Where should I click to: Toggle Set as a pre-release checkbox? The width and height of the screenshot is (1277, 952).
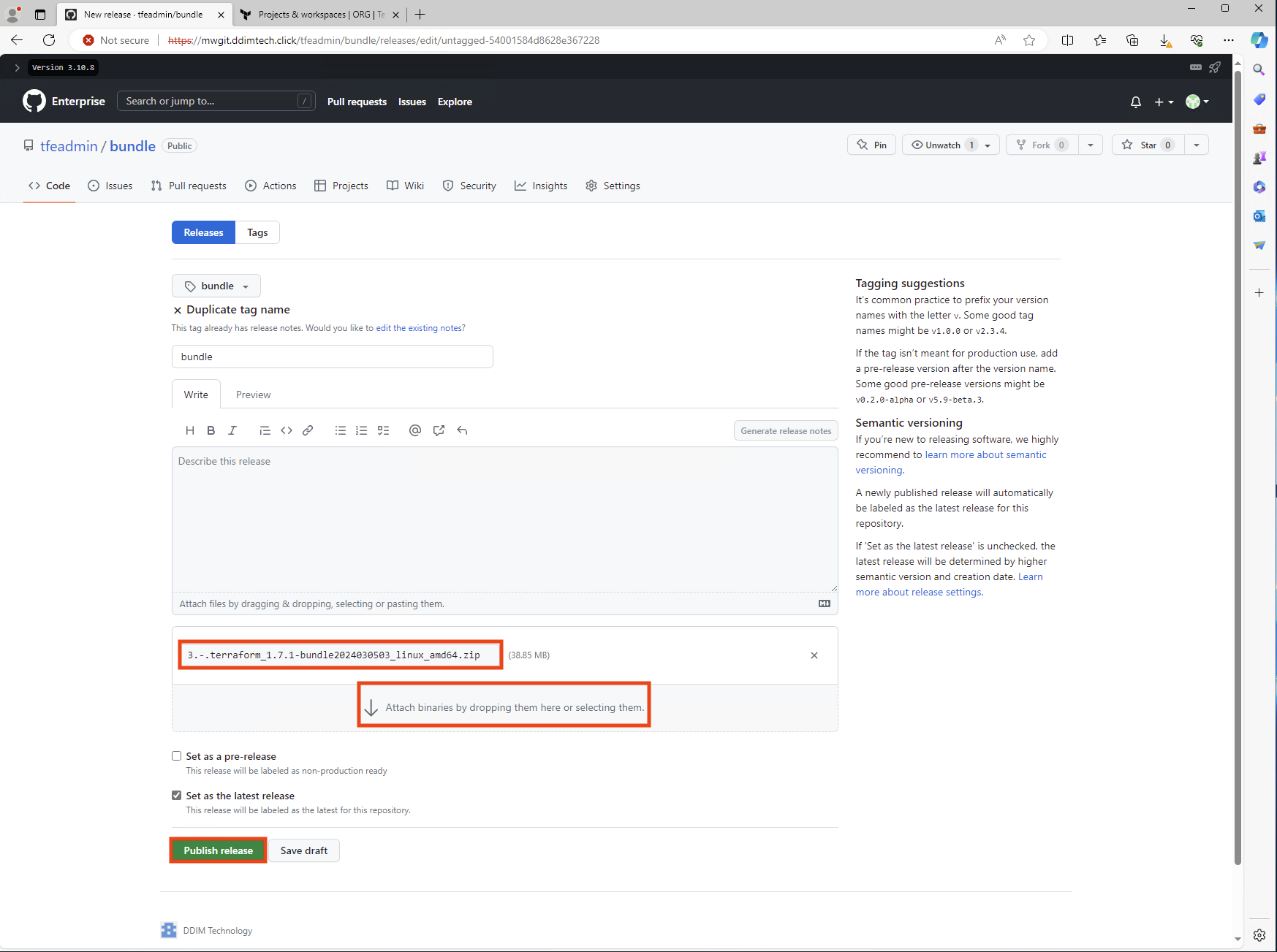[x=176, y=756]
